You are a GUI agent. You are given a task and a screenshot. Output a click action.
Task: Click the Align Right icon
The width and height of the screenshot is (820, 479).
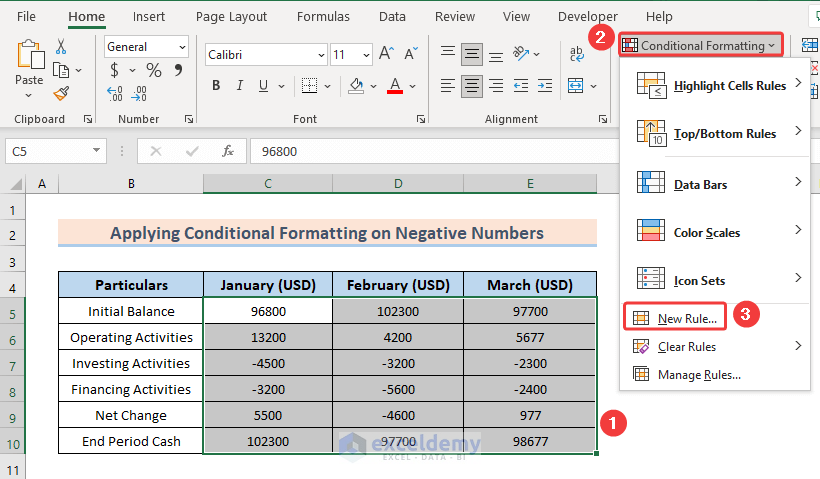[496, 86]
